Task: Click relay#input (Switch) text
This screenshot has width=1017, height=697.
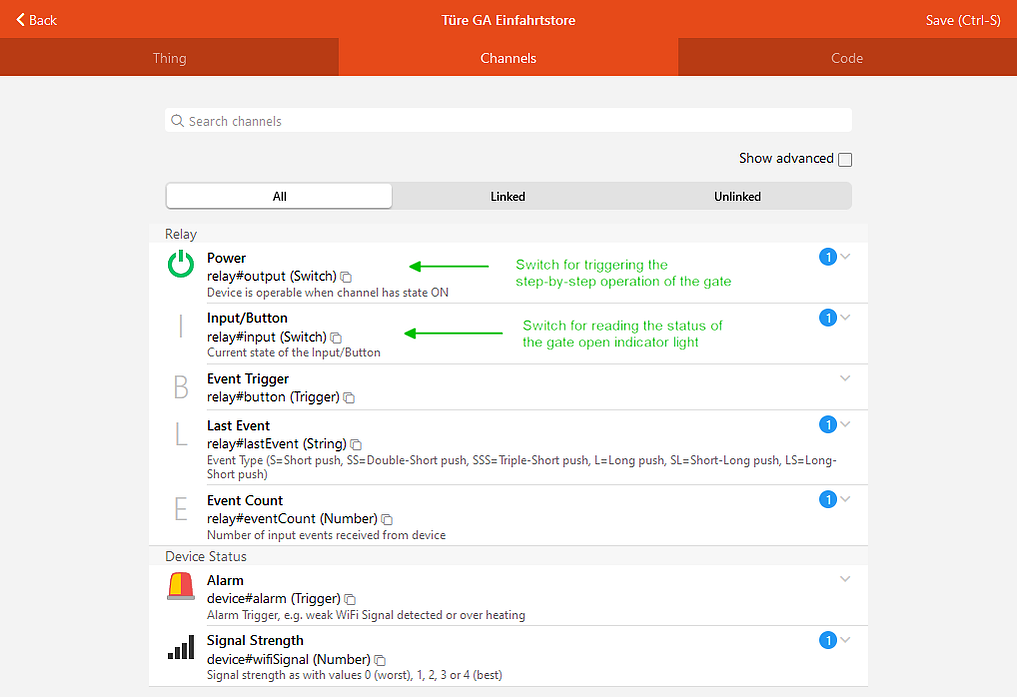Action: click(267, 337)
